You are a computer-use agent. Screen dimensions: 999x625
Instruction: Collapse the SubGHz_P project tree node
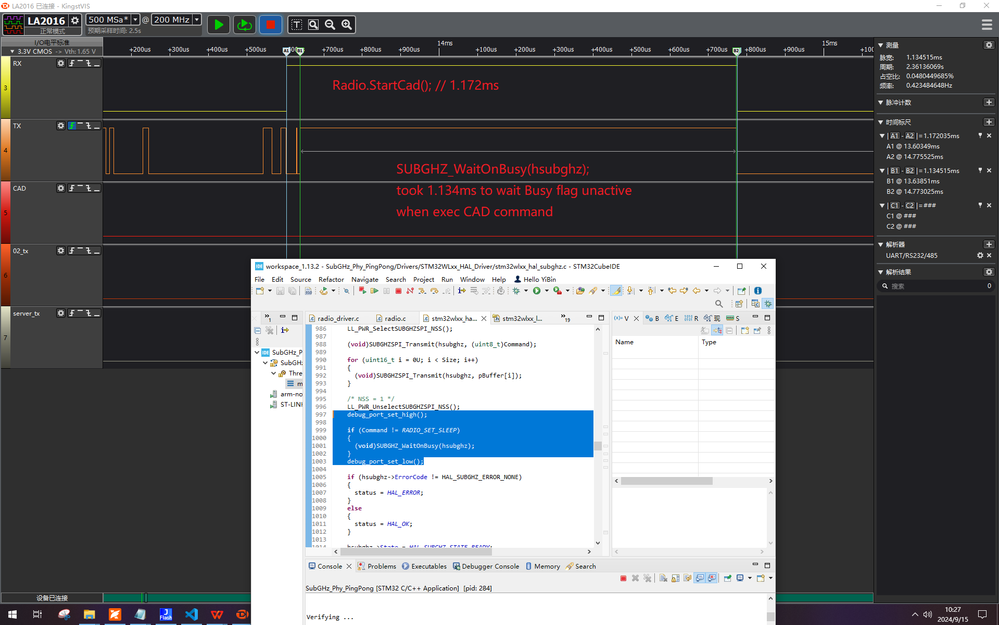pyautogui.click(x=257, y=352)
